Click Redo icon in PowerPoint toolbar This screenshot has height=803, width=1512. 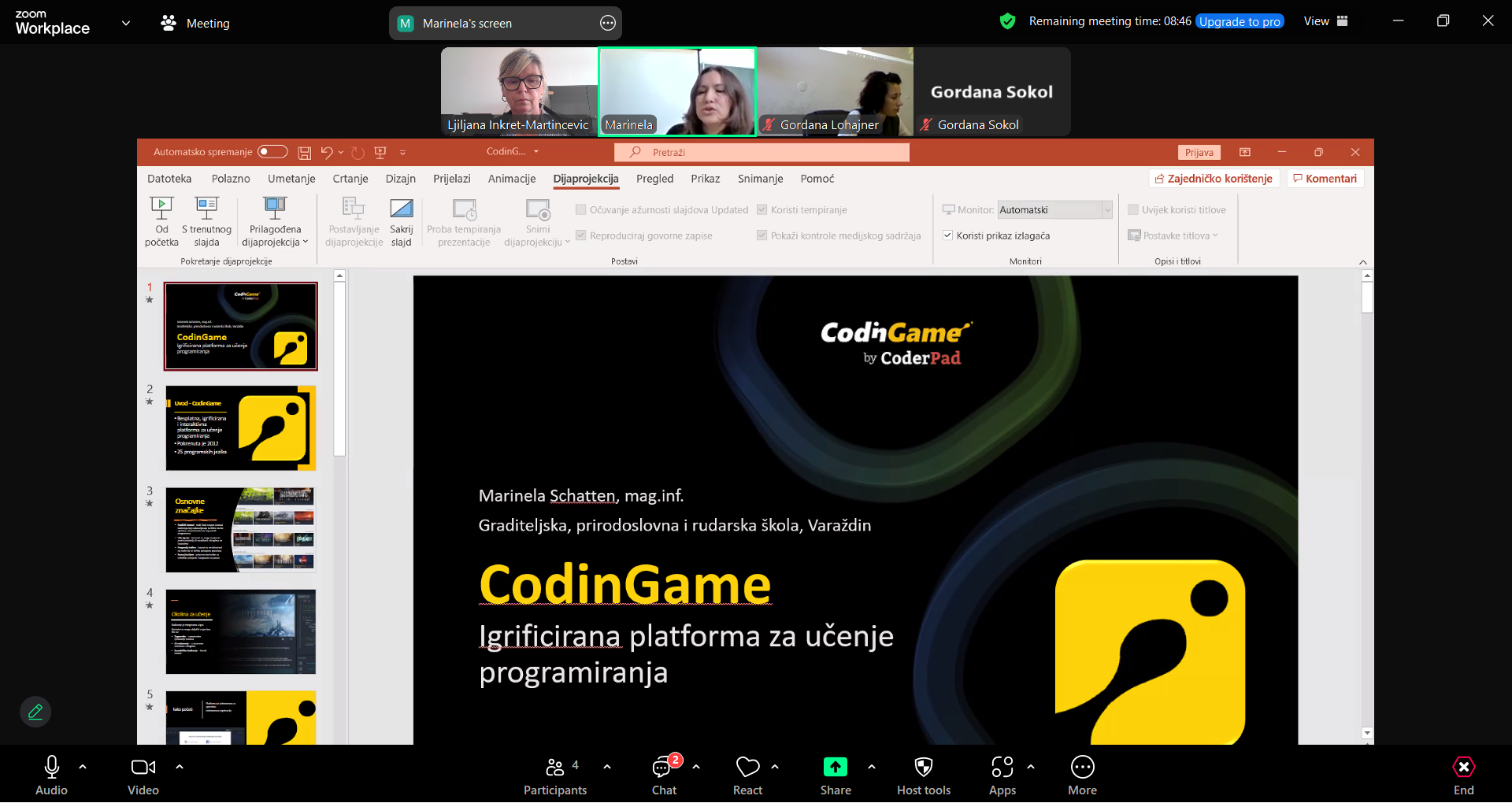pyautogui.click(x=358, y=153)
